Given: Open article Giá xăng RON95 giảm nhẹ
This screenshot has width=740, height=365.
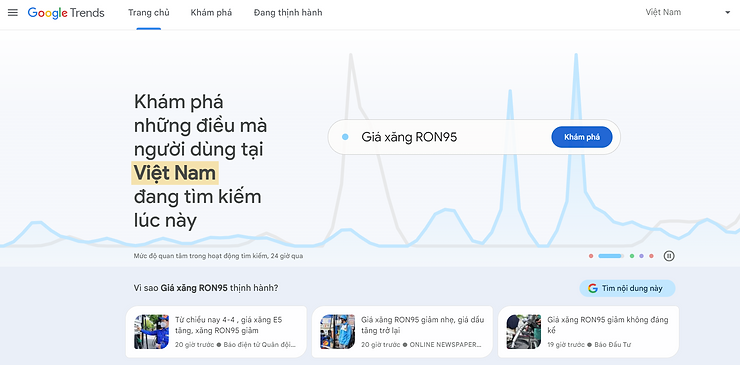Looking at the screenshot, I should click(x=402, y=332).
